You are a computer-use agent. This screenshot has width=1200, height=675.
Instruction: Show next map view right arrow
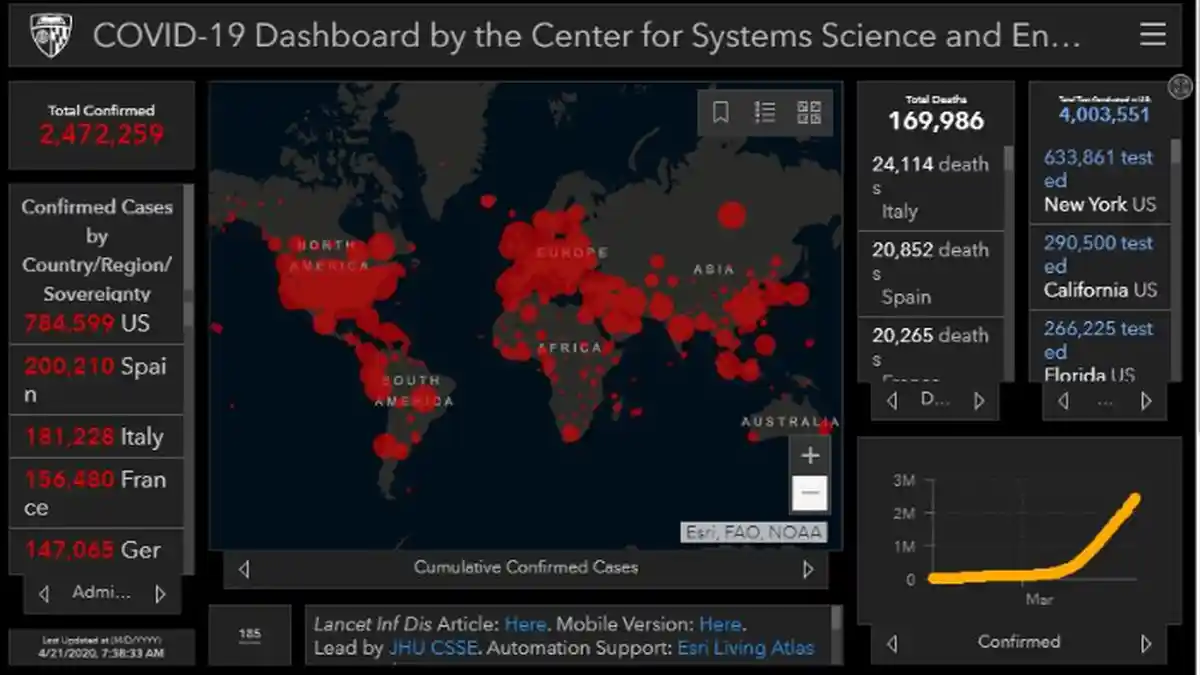point(808,569)
